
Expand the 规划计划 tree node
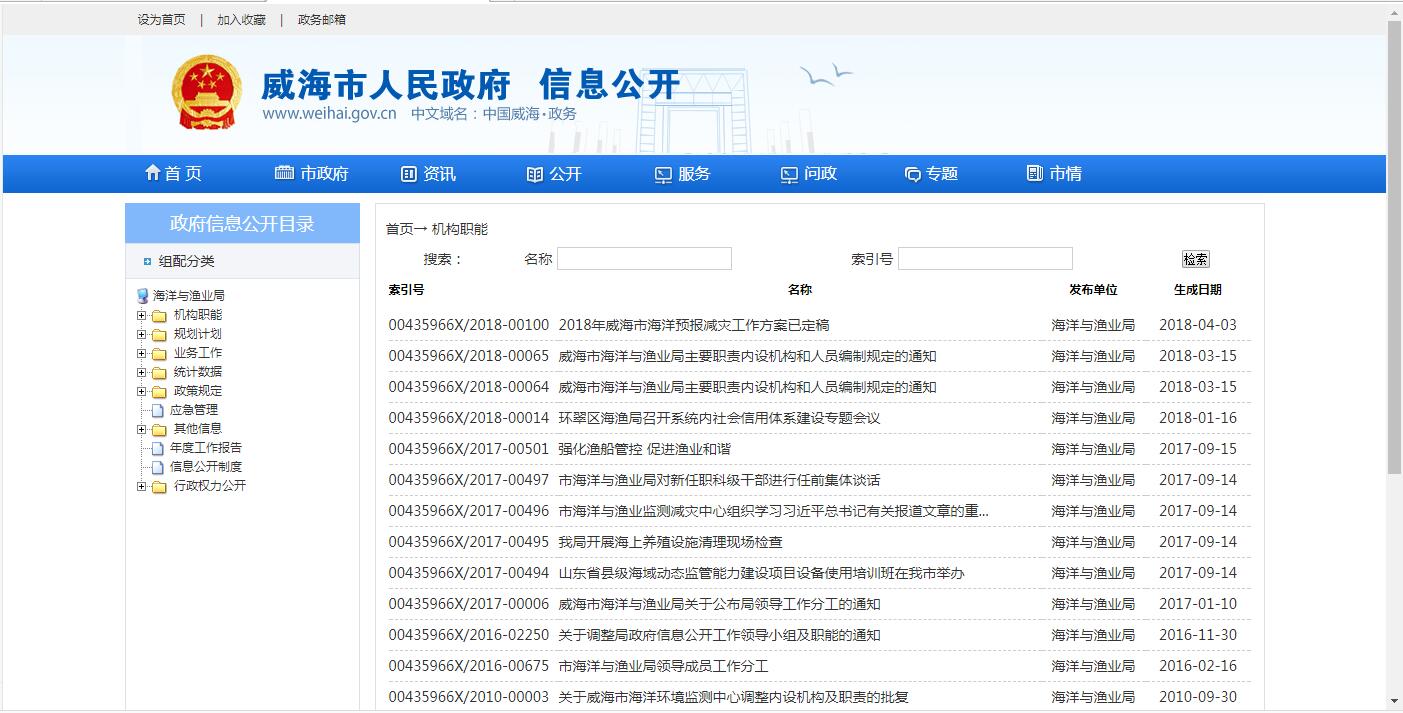[x=141, y=335]
